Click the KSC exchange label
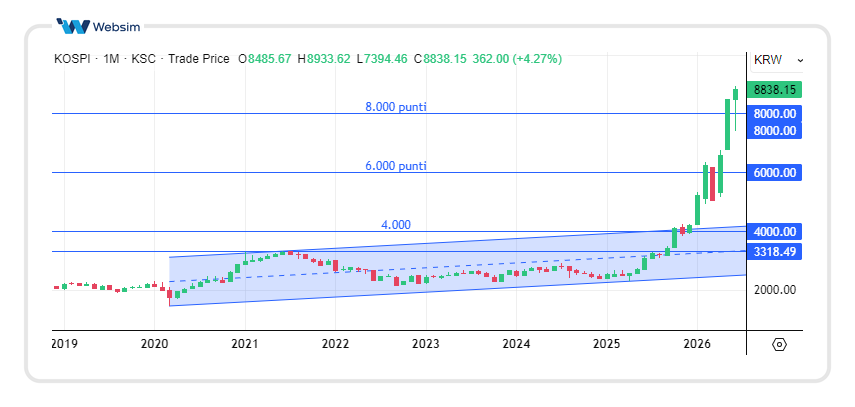Image resolution: width=855 pixels, height=407 pixels. pyautogui.click(x=143, y=59)
